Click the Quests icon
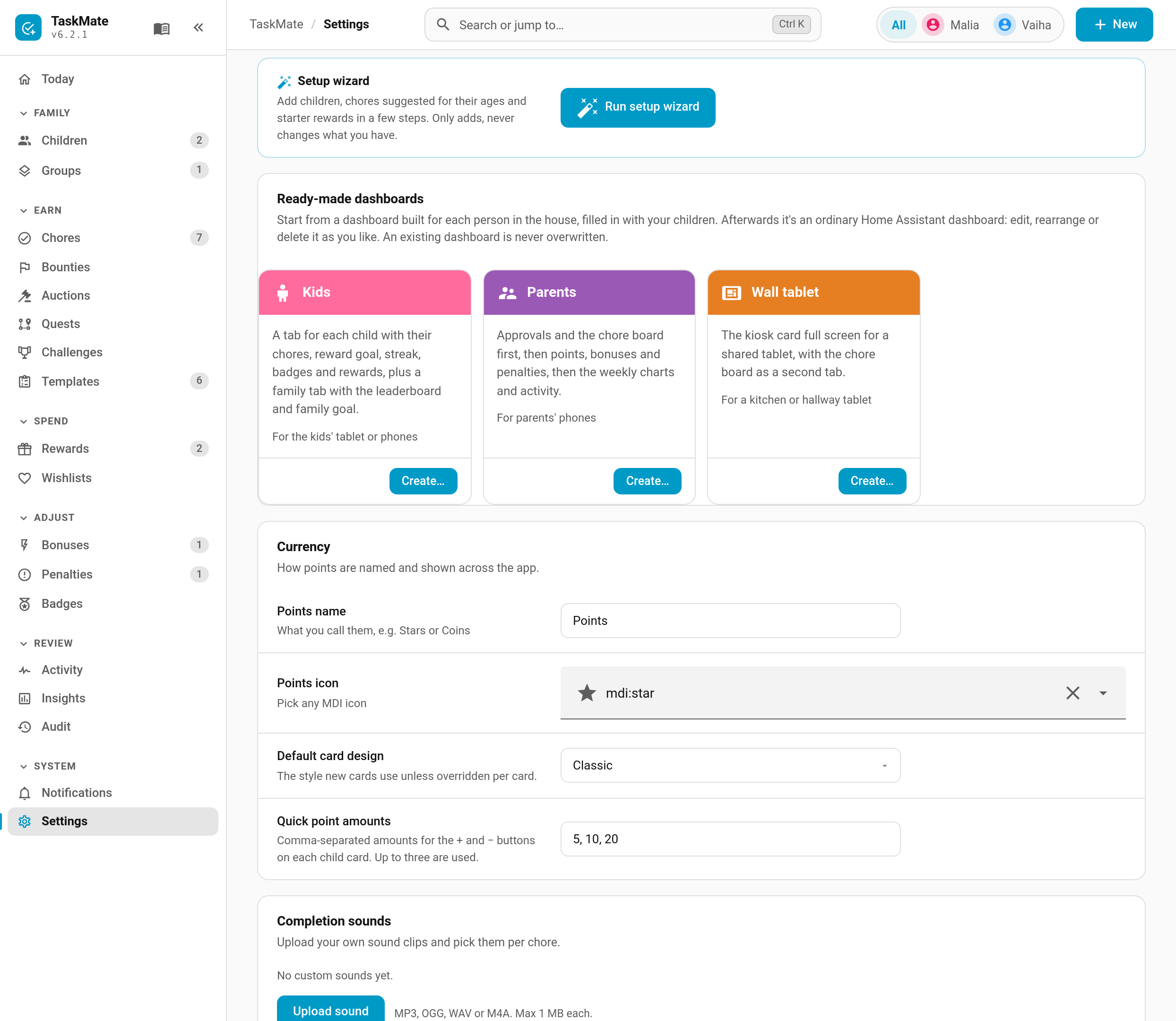The height and width of the screenshot is (1021, 1176). (25, 324)
